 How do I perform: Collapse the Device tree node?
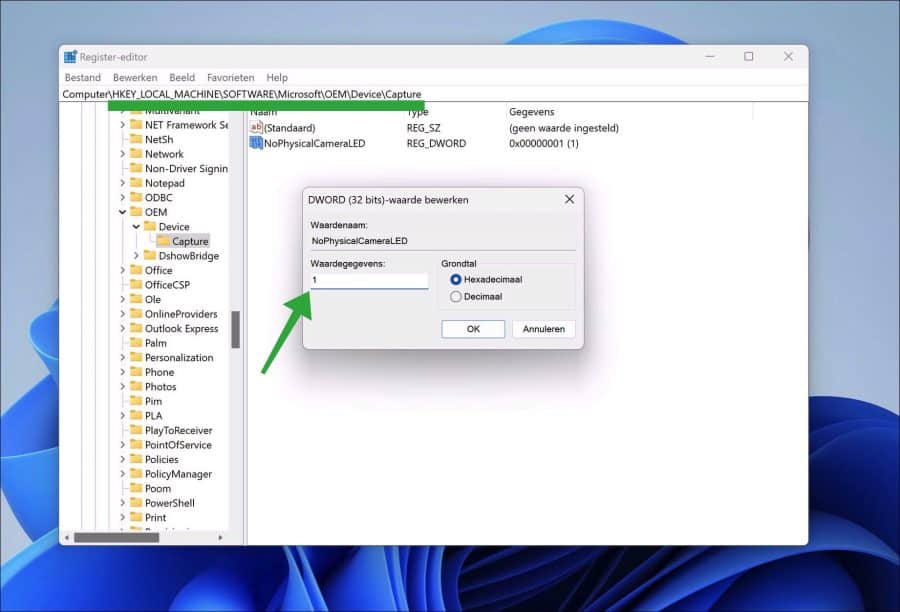(x=136, y=227)
